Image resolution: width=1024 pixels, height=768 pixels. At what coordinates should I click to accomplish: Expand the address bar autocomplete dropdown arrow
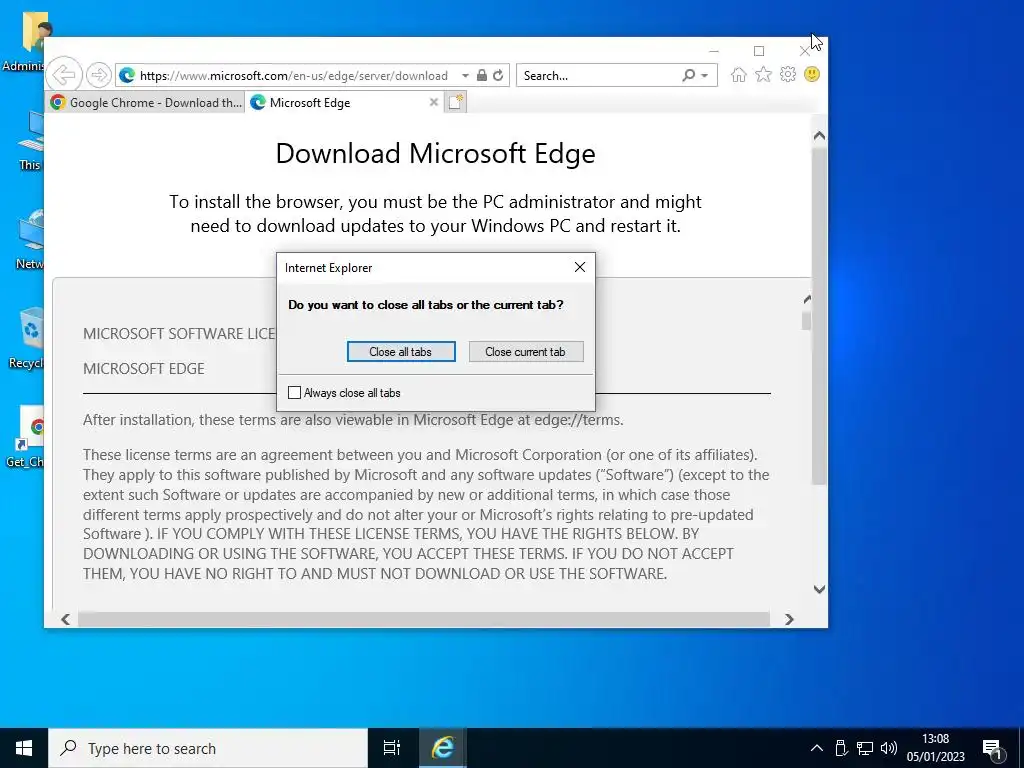465,76
